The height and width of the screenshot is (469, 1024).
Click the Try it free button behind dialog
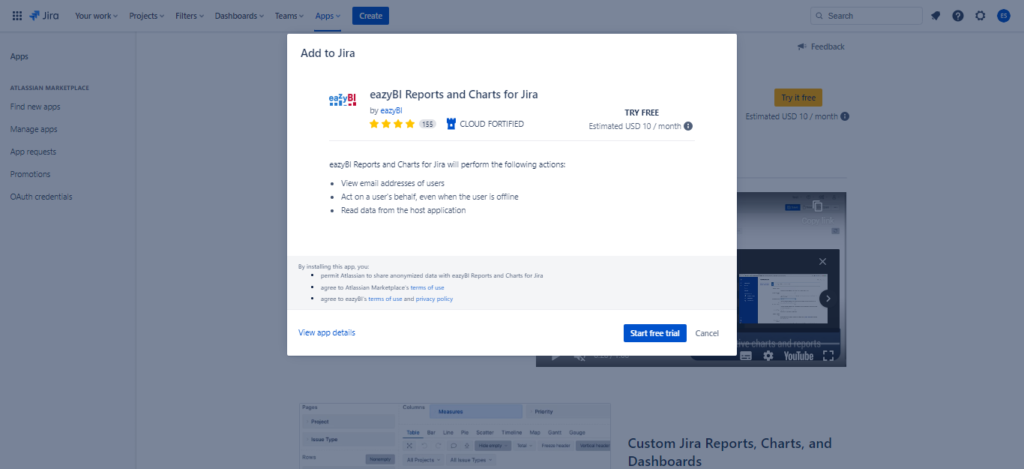tap(798, 97)
